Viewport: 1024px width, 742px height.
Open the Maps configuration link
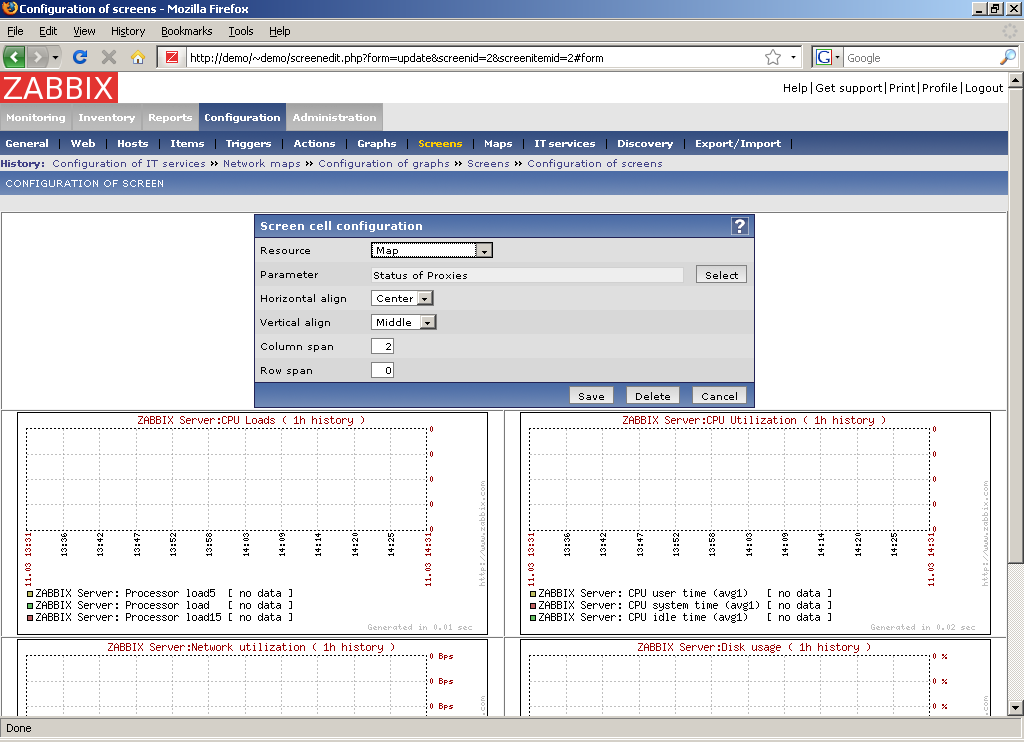point(498,144)
